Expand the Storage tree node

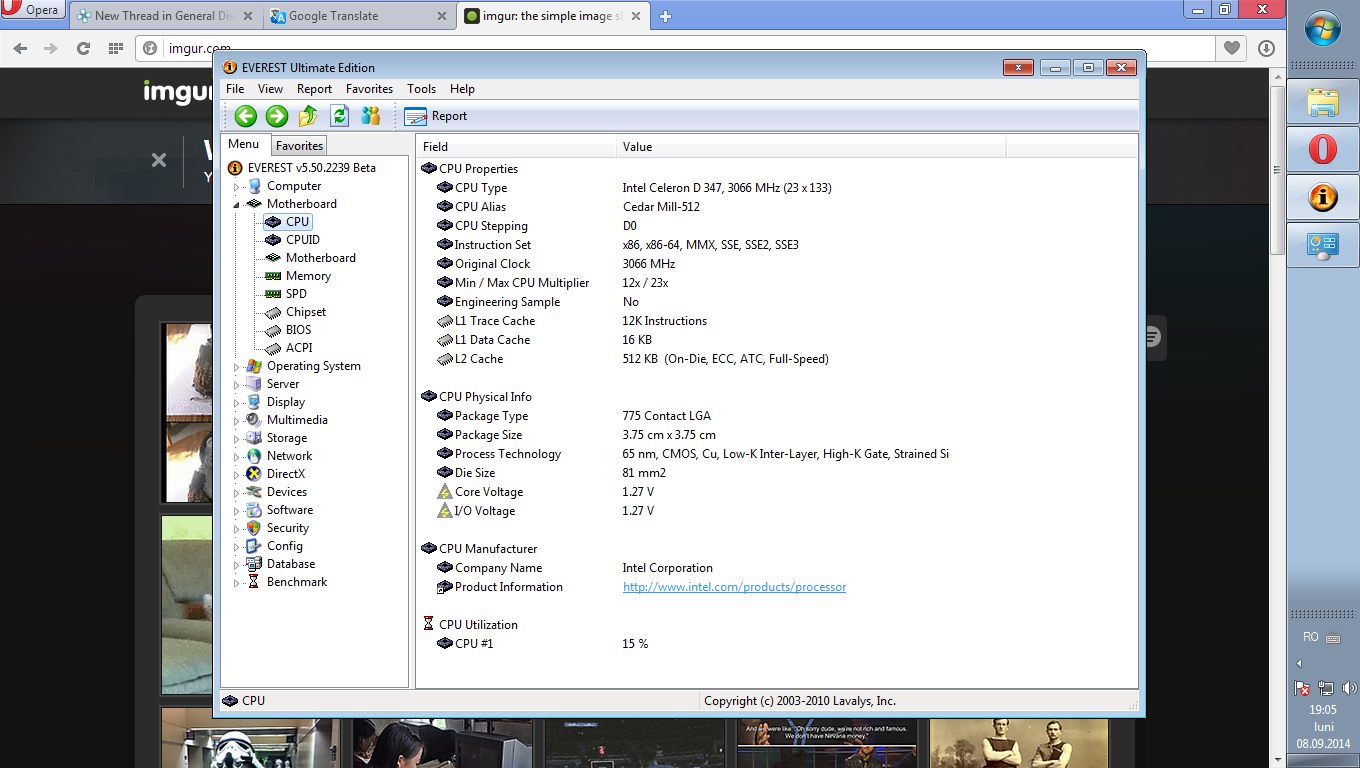(237, 439)
